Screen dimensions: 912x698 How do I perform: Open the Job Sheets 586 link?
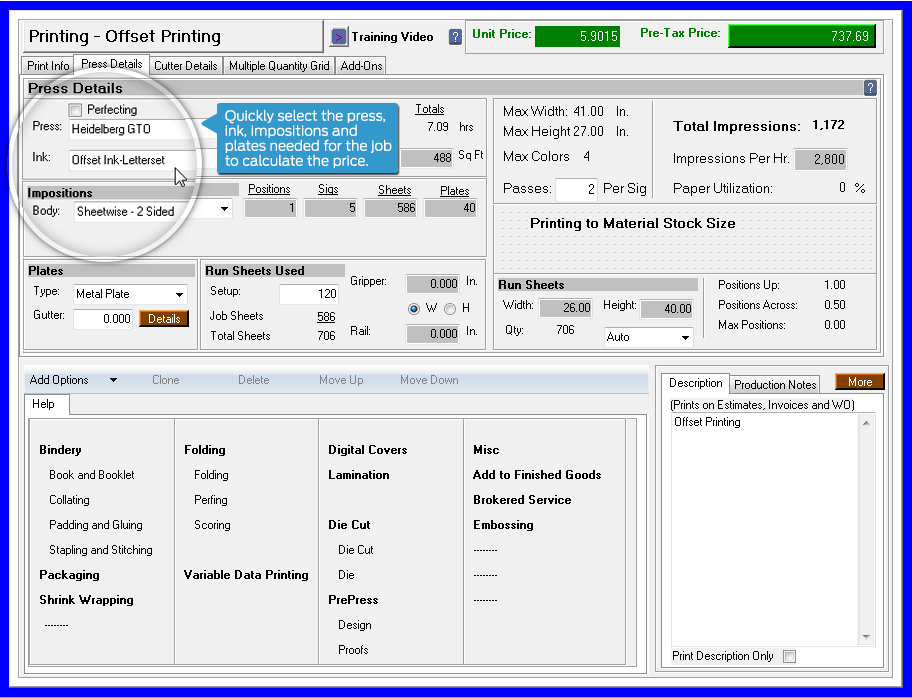[325, 316]
